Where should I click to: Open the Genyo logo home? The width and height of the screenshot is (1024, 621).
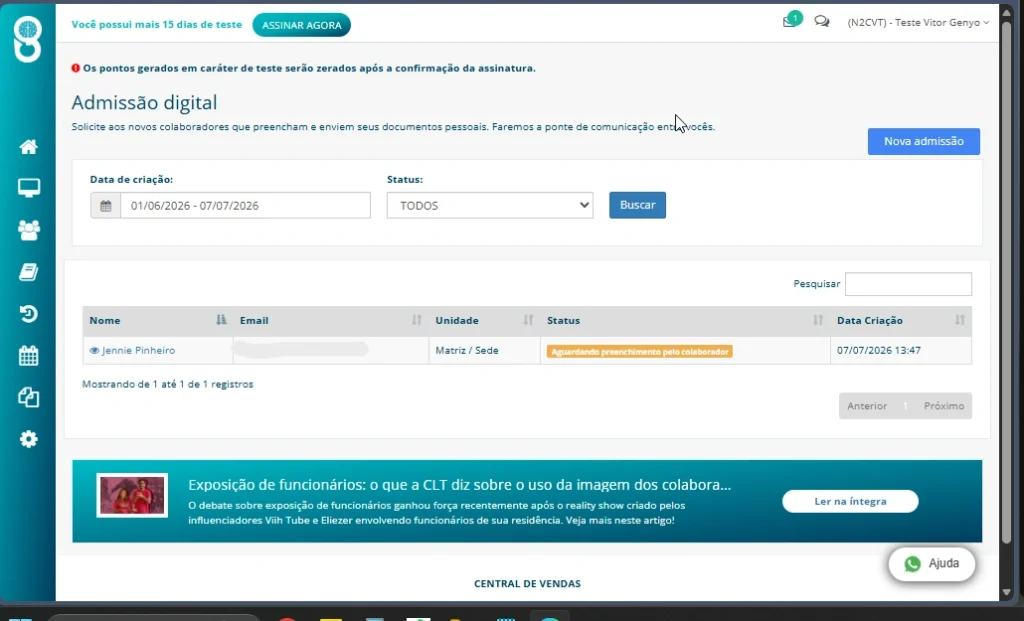27,39
